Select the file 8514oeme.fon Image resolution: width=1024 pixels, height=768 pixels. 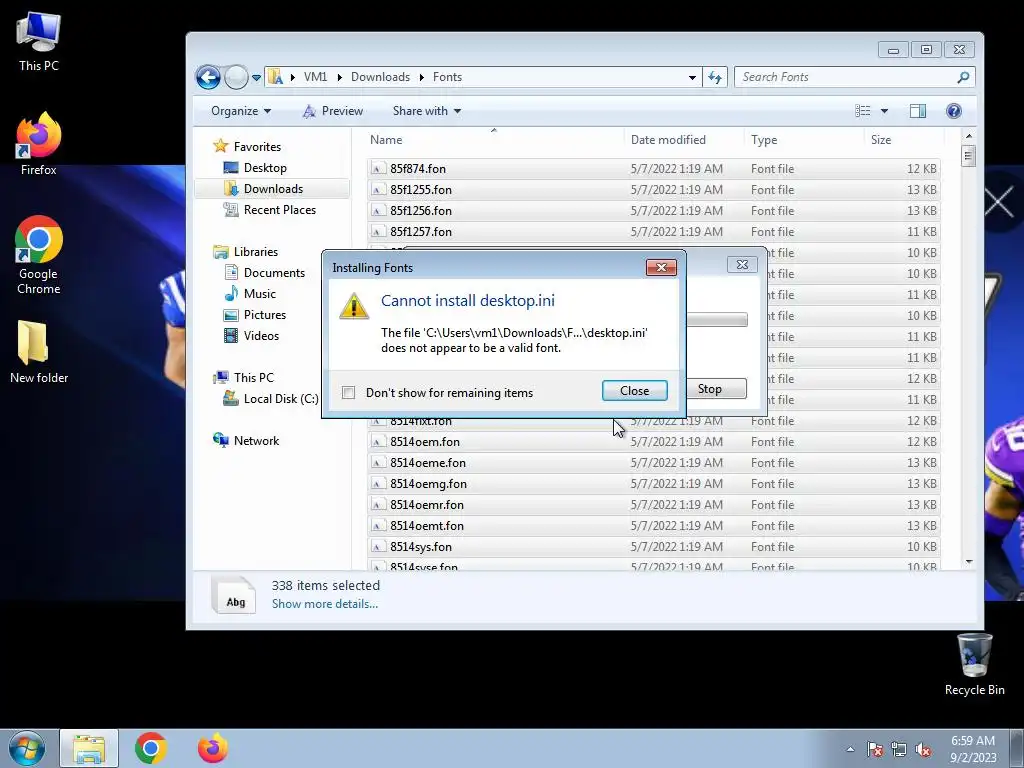pos(654,462)
